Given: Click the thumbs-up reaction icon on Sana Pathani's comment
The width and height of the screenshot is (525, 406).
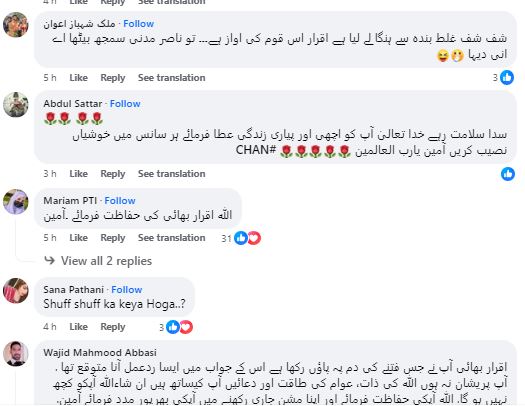Looking at the screenshot, I should coord(173,327).
